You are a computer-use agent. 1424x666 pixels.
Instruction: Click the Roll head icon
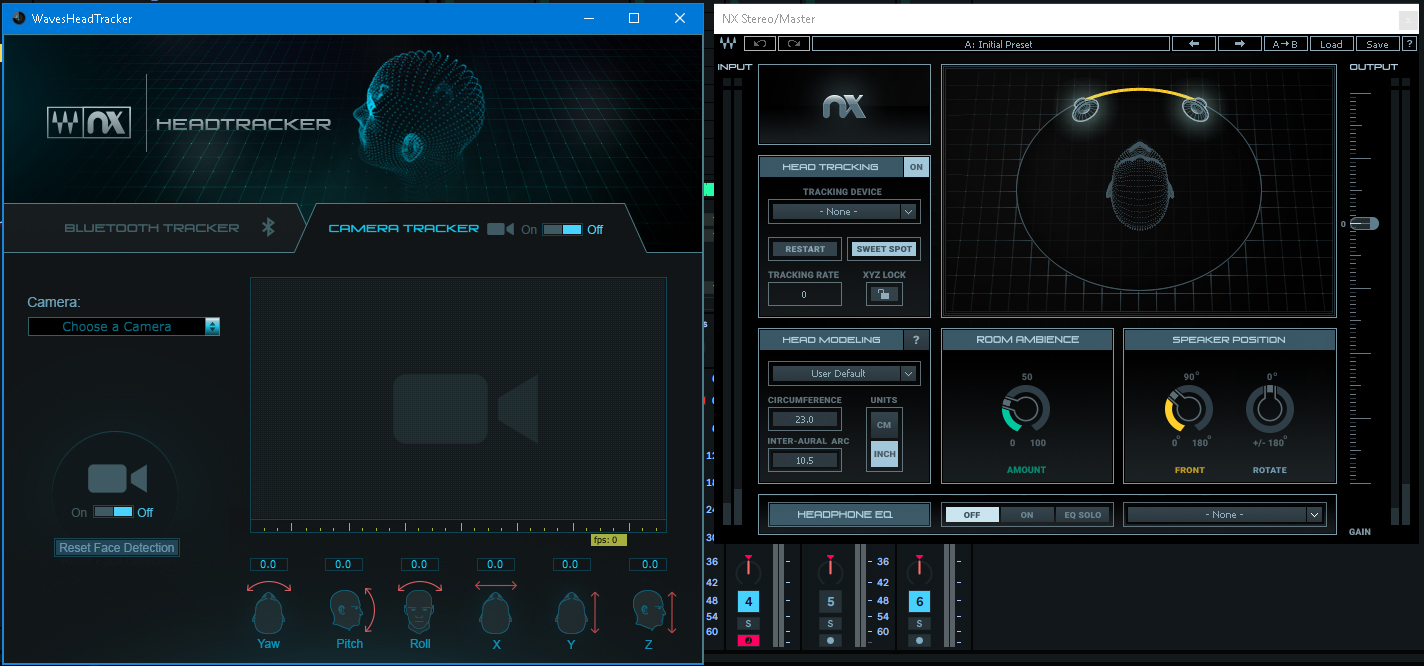[x=420, y=610]
